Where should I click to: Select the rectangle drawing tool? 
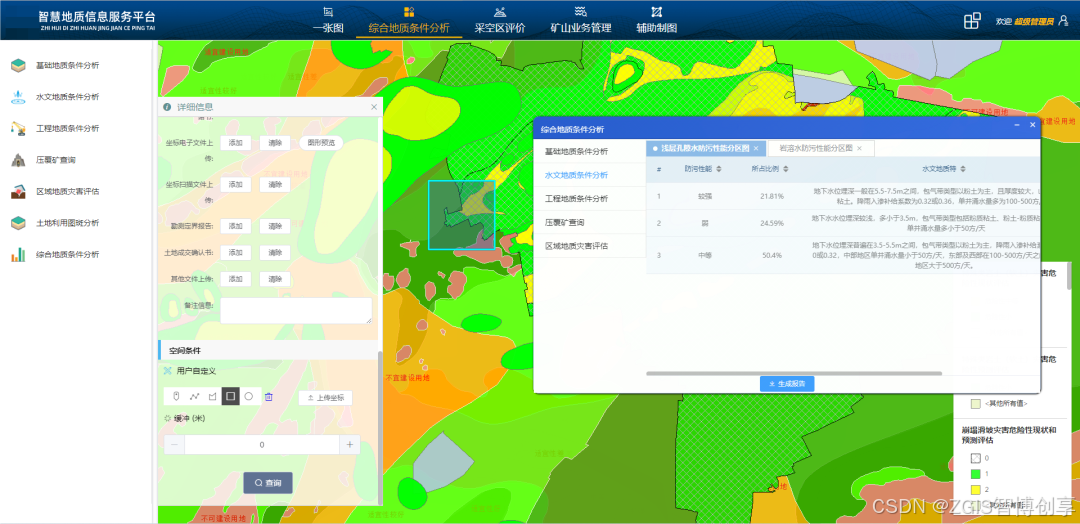pyautogui.click(x=231, y=396)
